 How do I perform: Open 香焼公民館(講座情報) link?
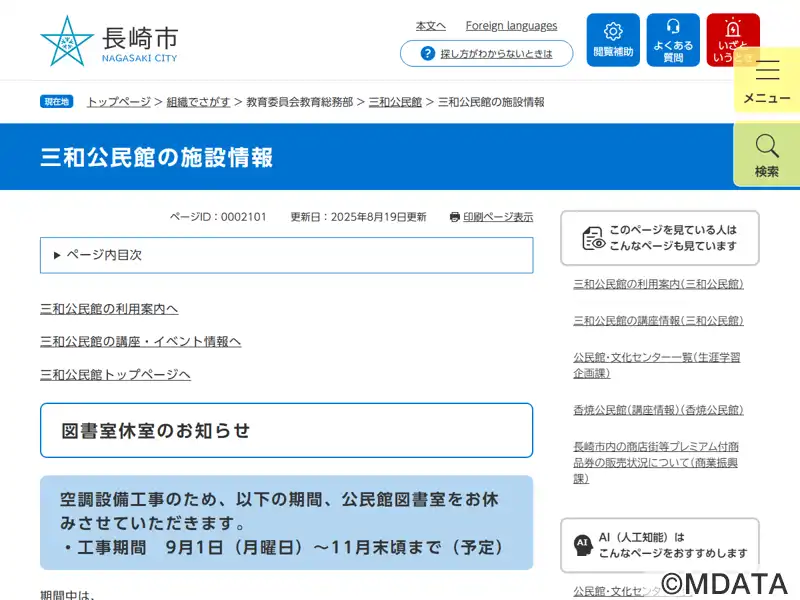coord(658,410)
